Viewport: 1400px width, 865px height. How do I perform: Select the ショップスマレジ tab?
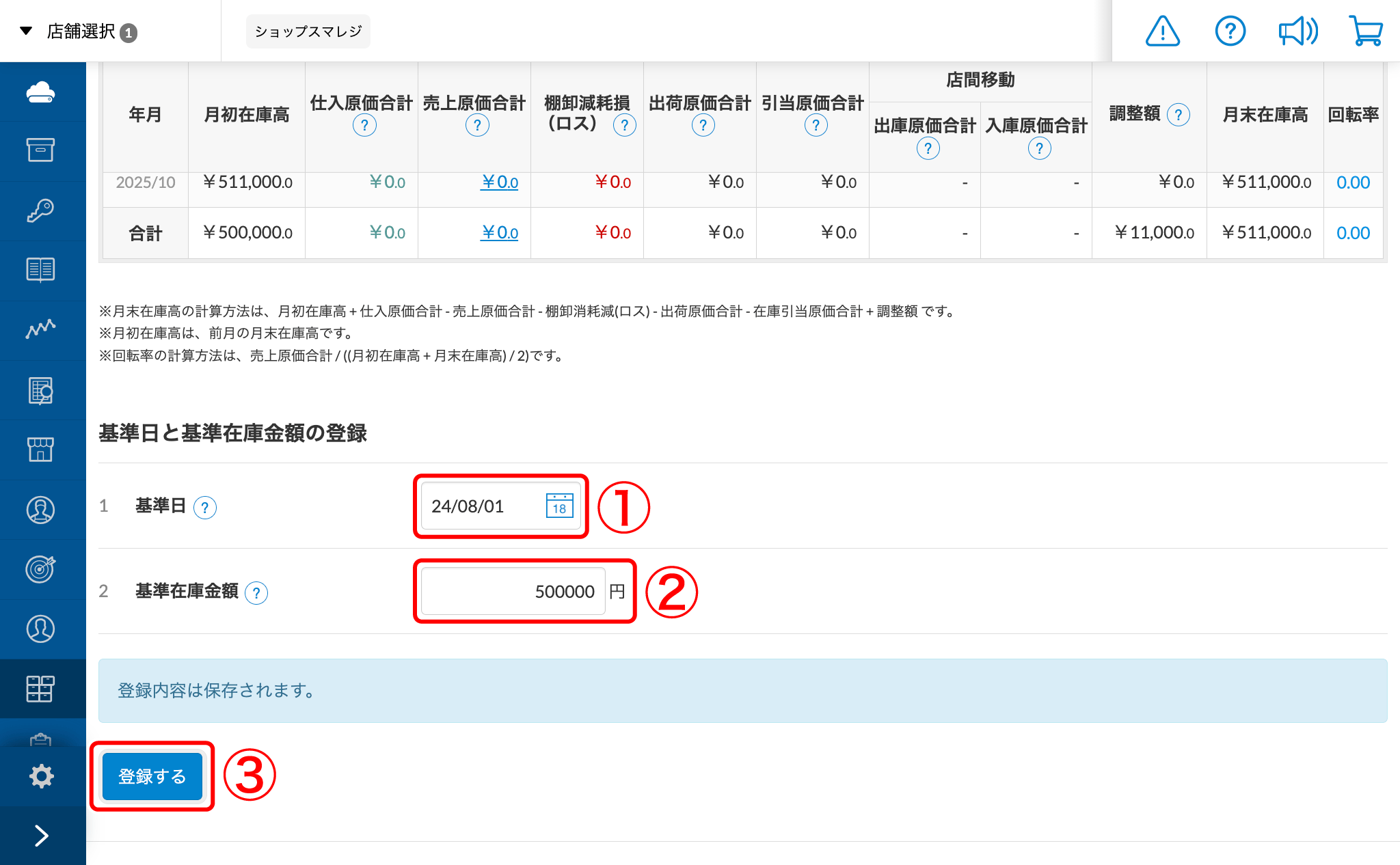point(308,31)
